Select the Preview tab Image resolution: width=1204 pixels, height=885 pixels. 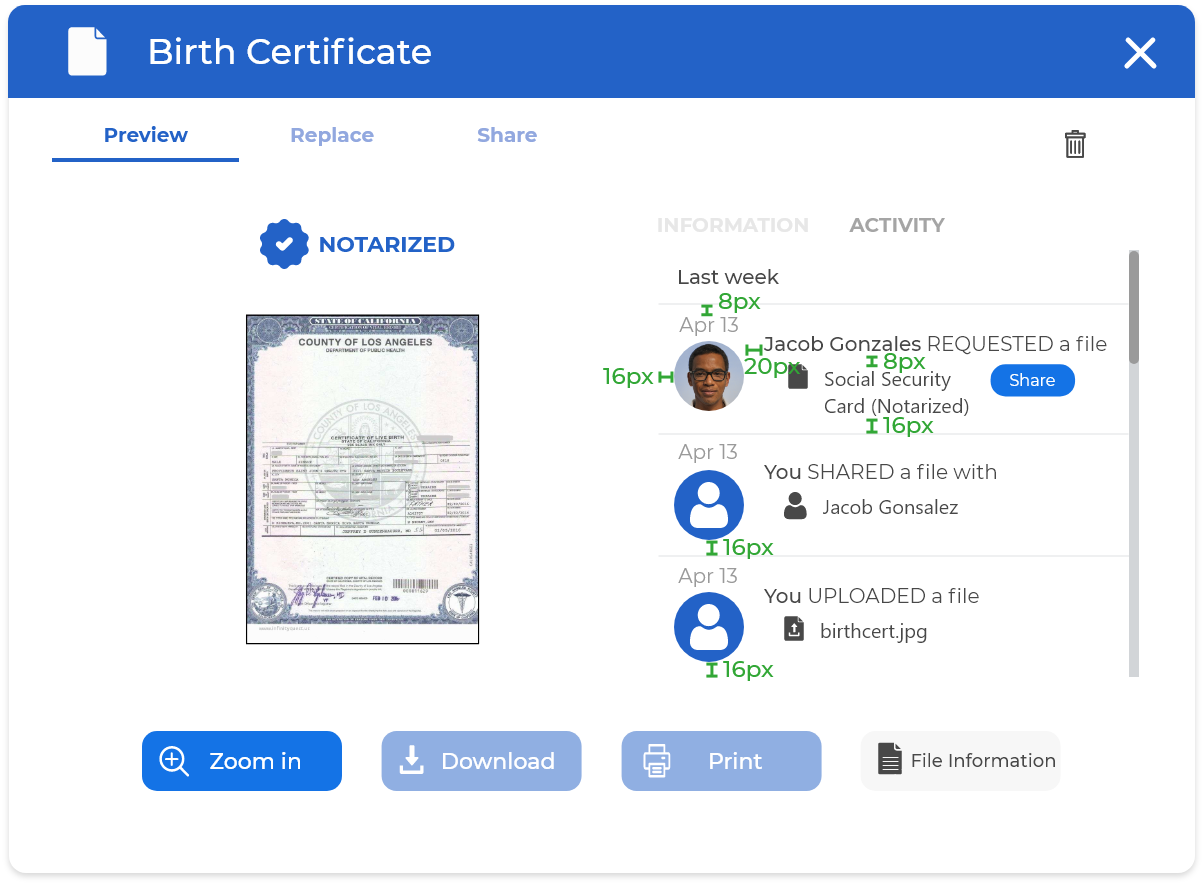(146, 135)
